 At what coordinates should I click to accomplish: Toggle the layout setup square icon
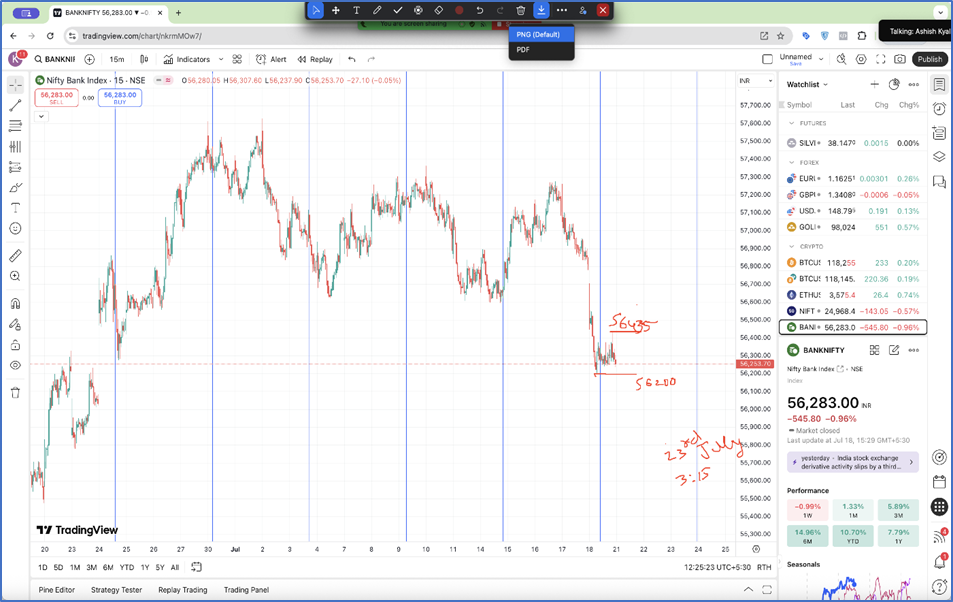[768, 59]
